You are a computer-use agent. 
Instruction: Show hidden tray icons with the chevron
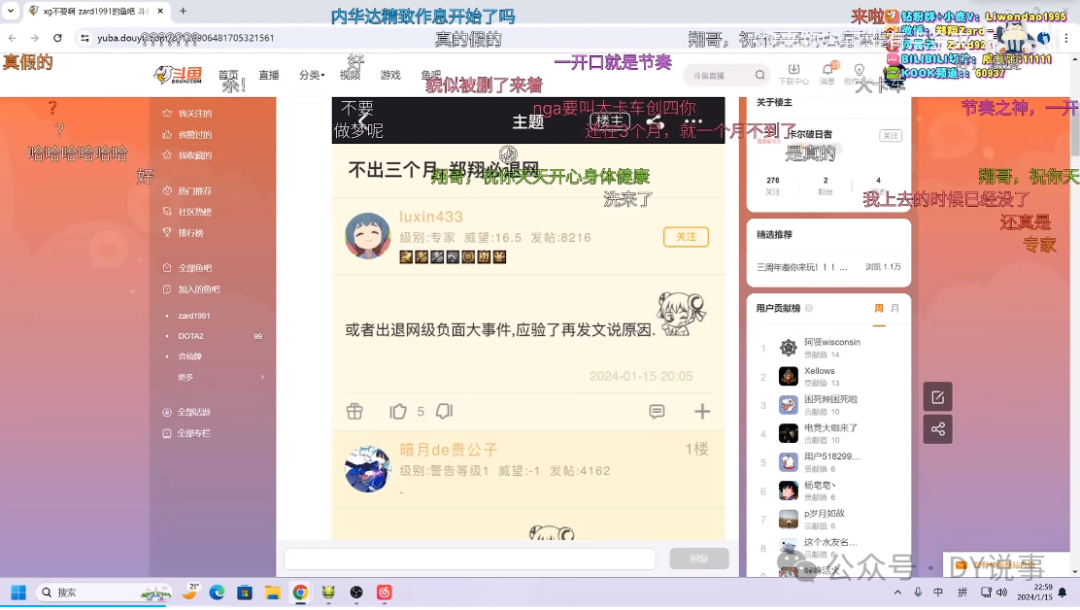(897, 592)
